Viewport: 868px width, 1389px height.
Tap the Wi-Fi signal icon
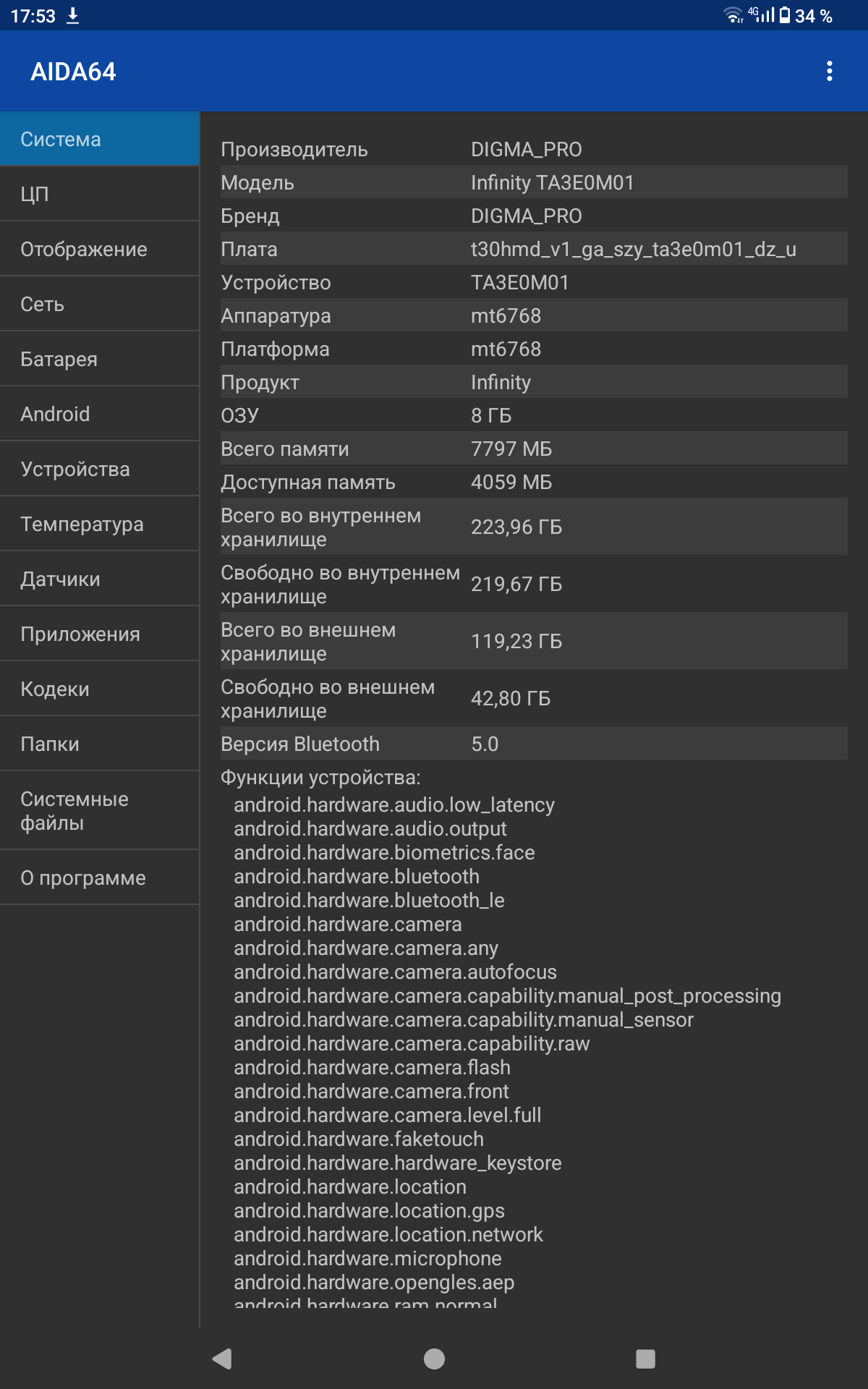(733, 15)
